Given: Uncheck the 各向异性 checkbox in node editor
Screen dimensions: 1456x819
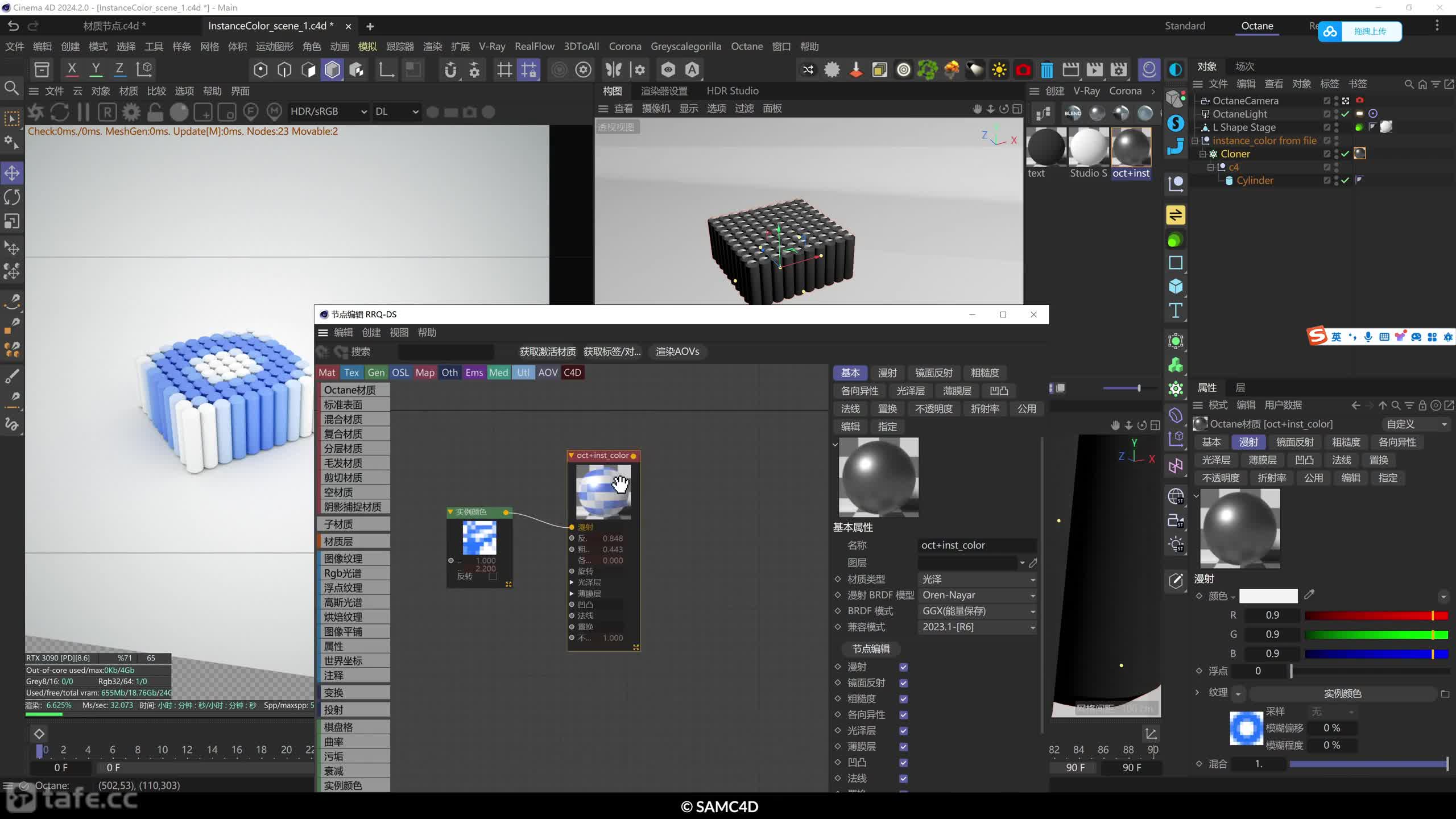Looking at the screenshot, I should point(903,714).
